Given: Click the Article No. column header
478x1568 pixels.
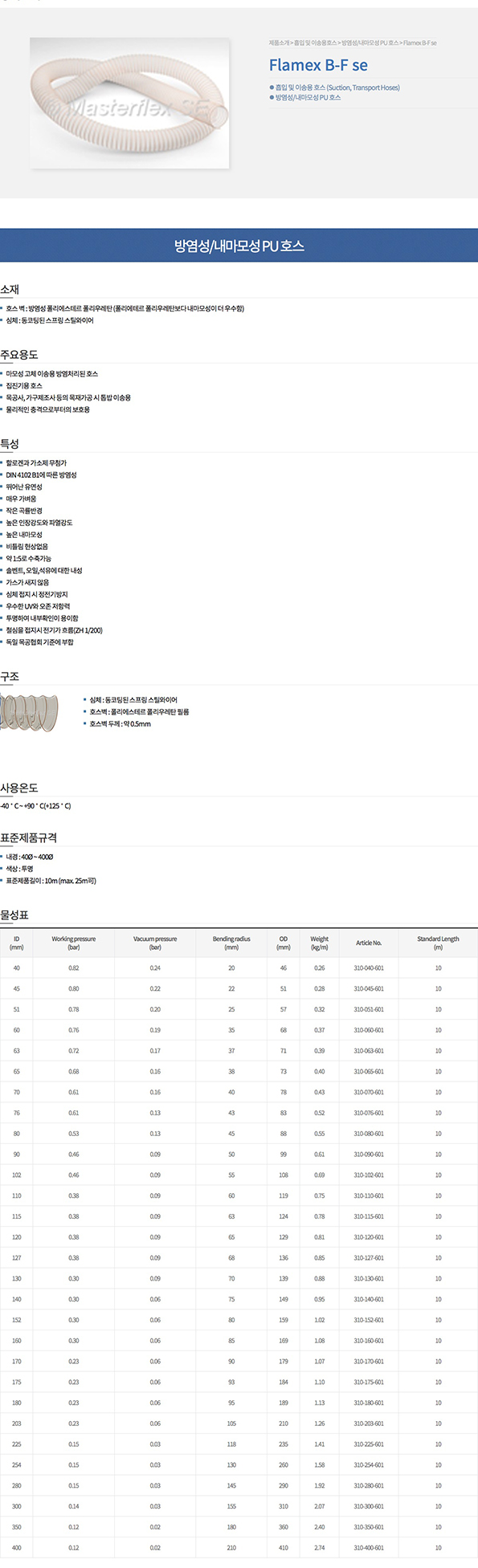Looking at the screenshot, I should click(x=369, y=943).
